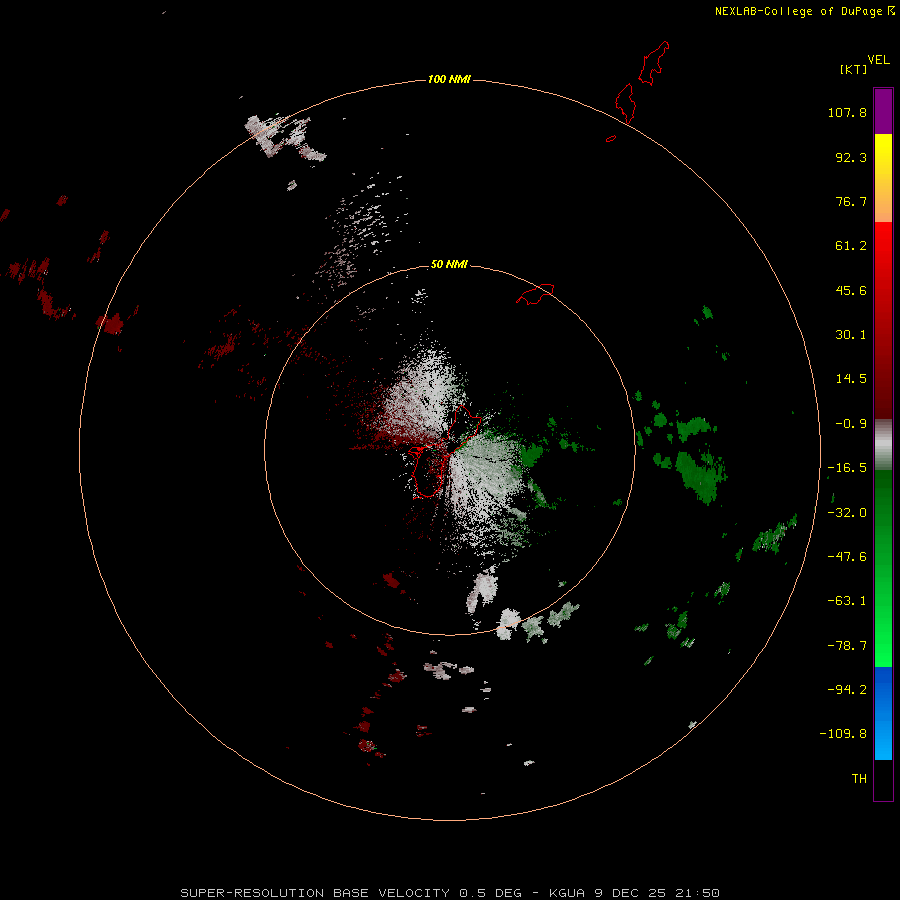Screen dimensions: 900x900
Task: Click the Super-Resolution Base Velocity caption text
Action: point(450,893)
